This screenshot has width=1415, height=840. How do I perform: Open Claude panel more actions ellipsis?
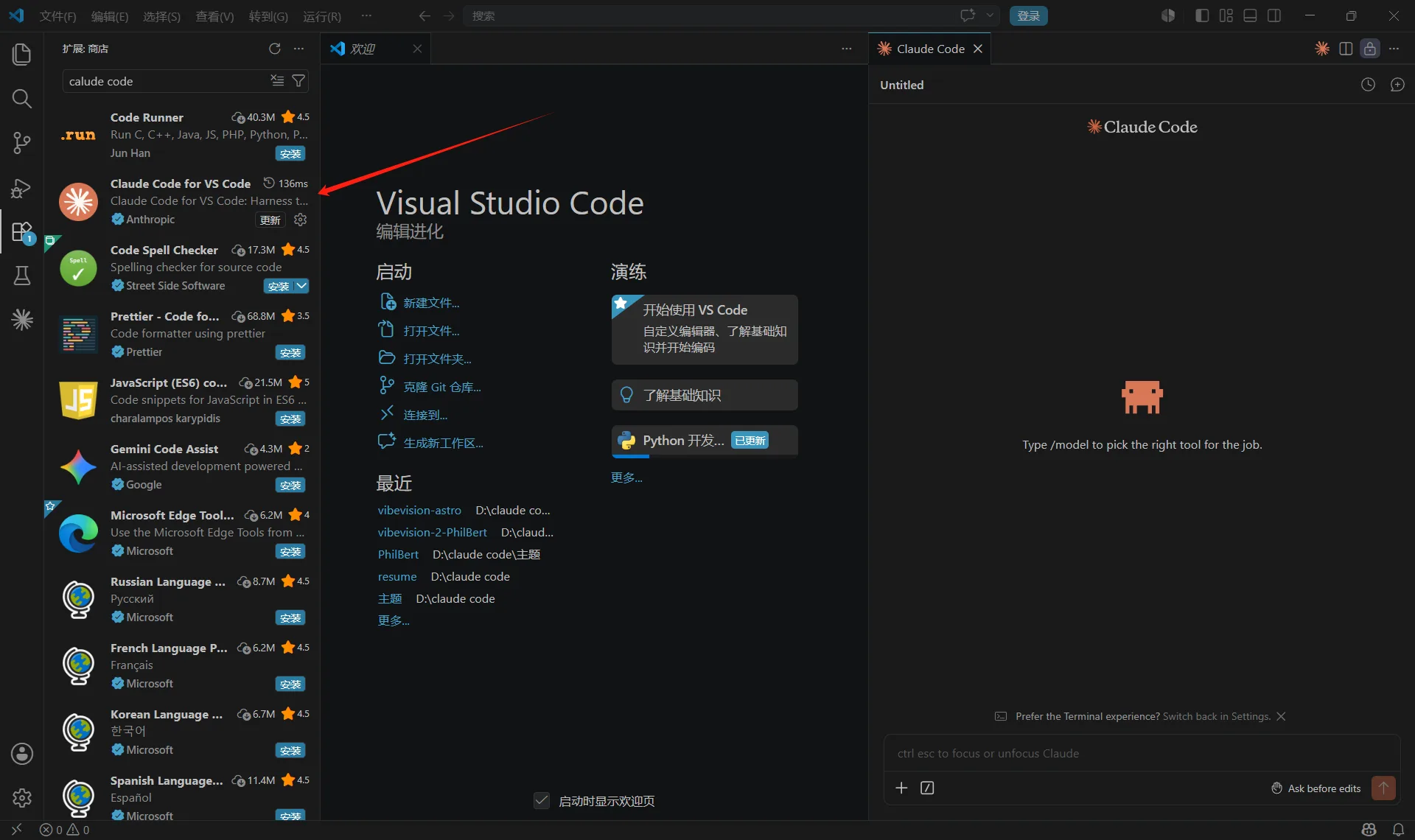click(1394, 49)
